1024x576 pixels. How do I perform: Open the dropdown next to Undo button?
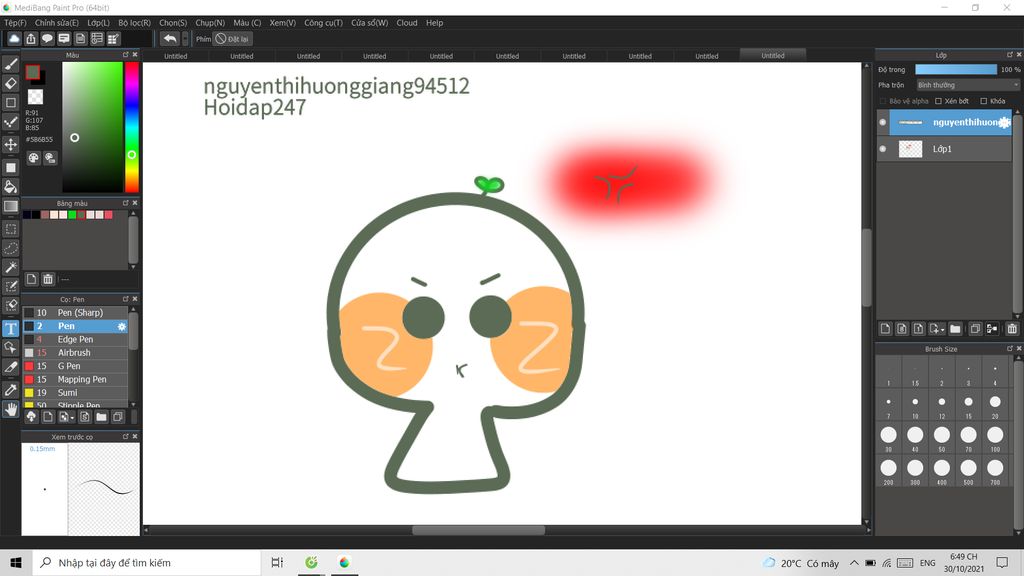[185, 39]
